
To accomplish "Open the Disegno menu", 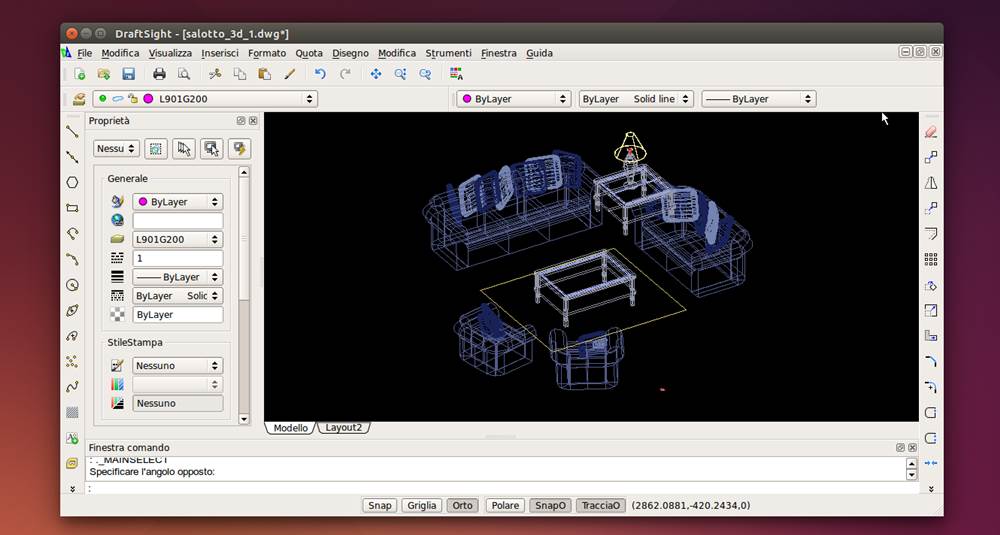I will pos(350,53).
